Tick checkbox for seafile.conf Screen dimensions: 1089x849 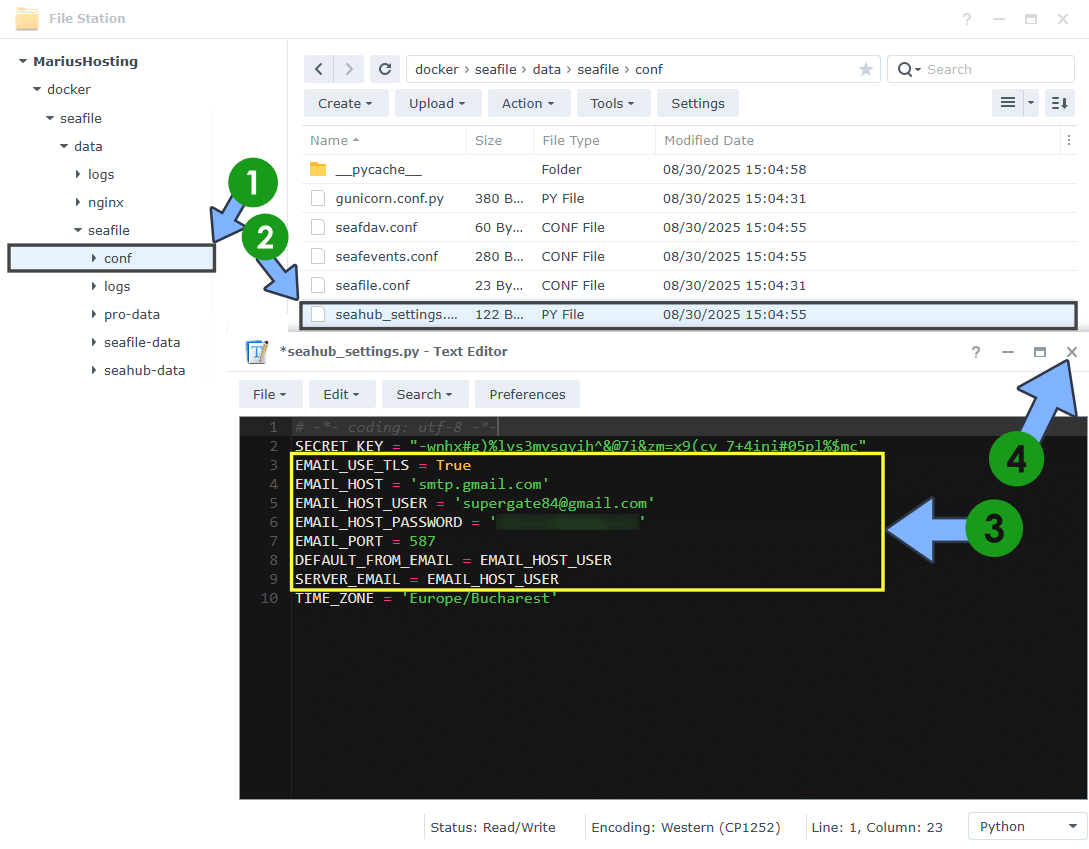318,286
